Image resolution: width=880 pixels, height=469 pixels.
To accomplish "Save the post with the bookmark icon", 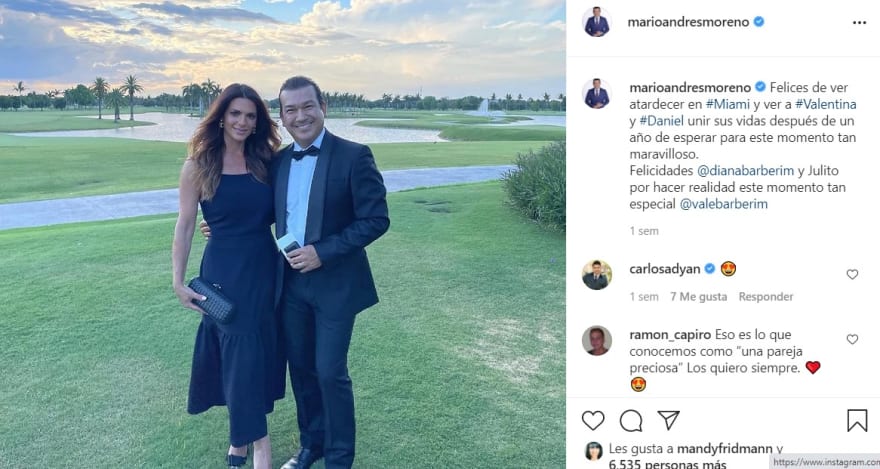I will (857, 420).
